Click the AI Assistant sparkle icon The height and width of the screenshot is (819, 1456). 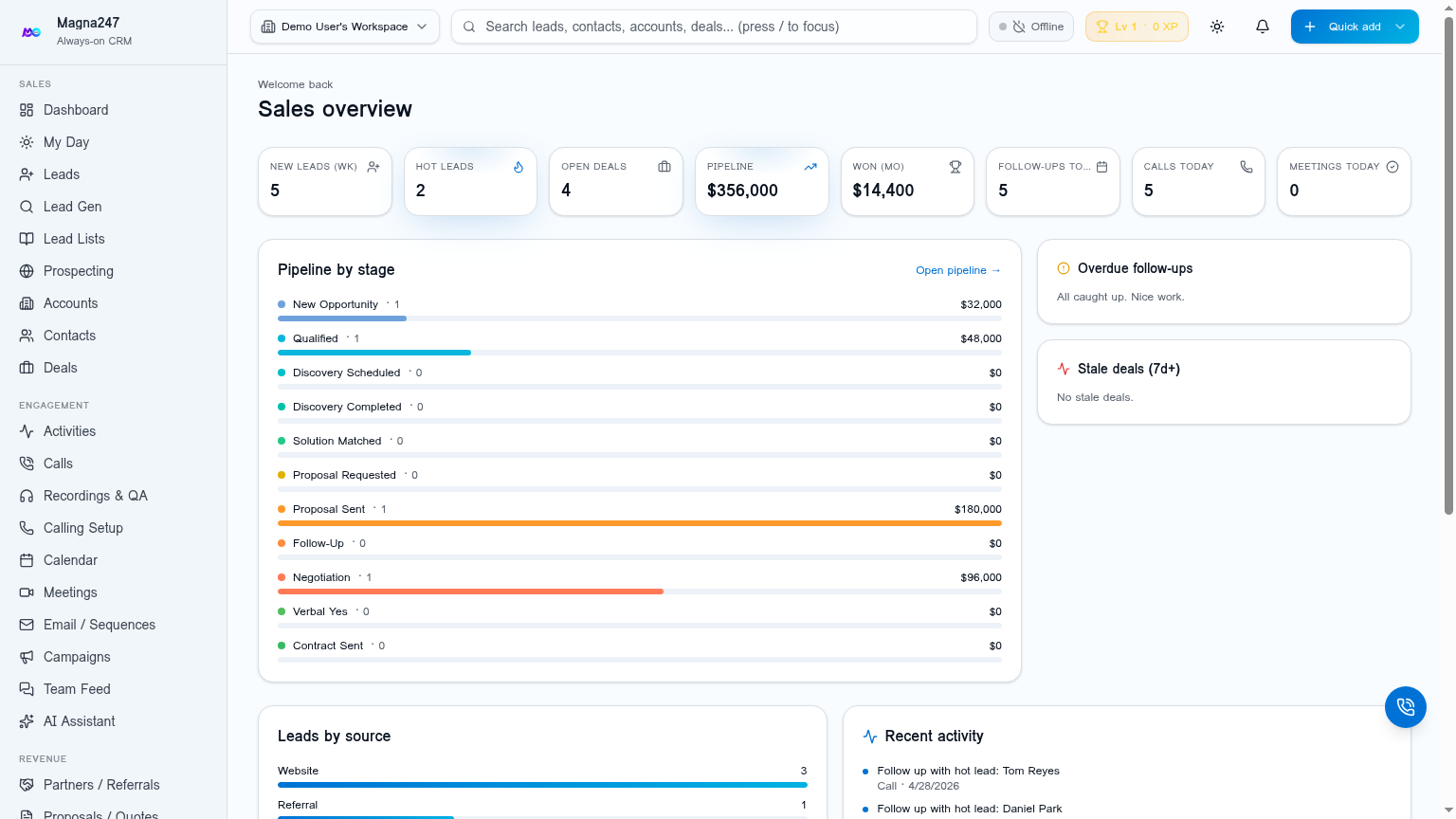tap(27, 721)
